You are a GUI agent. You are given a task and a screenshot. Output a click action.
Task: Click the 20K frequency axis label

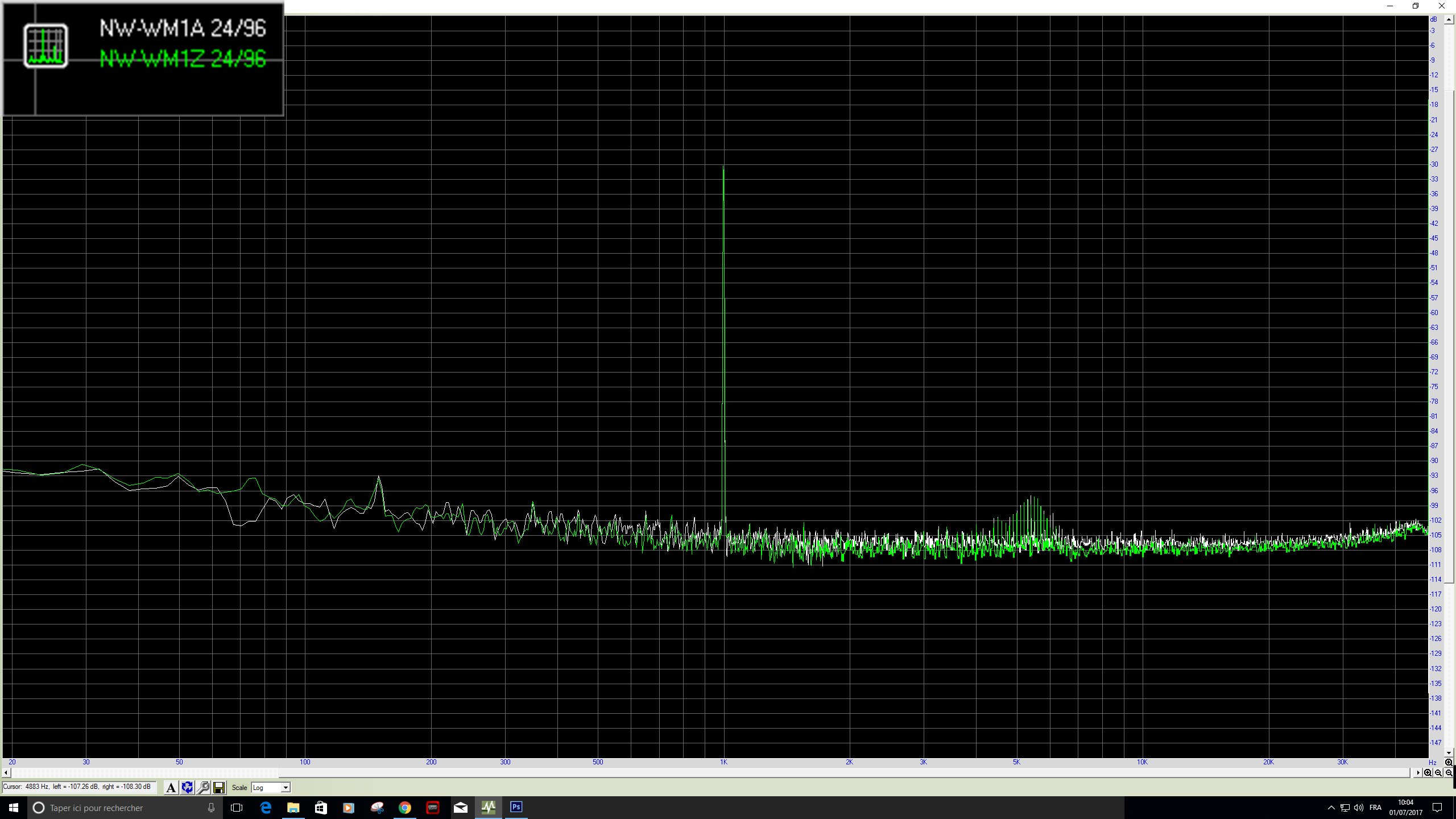point(1268,762)
